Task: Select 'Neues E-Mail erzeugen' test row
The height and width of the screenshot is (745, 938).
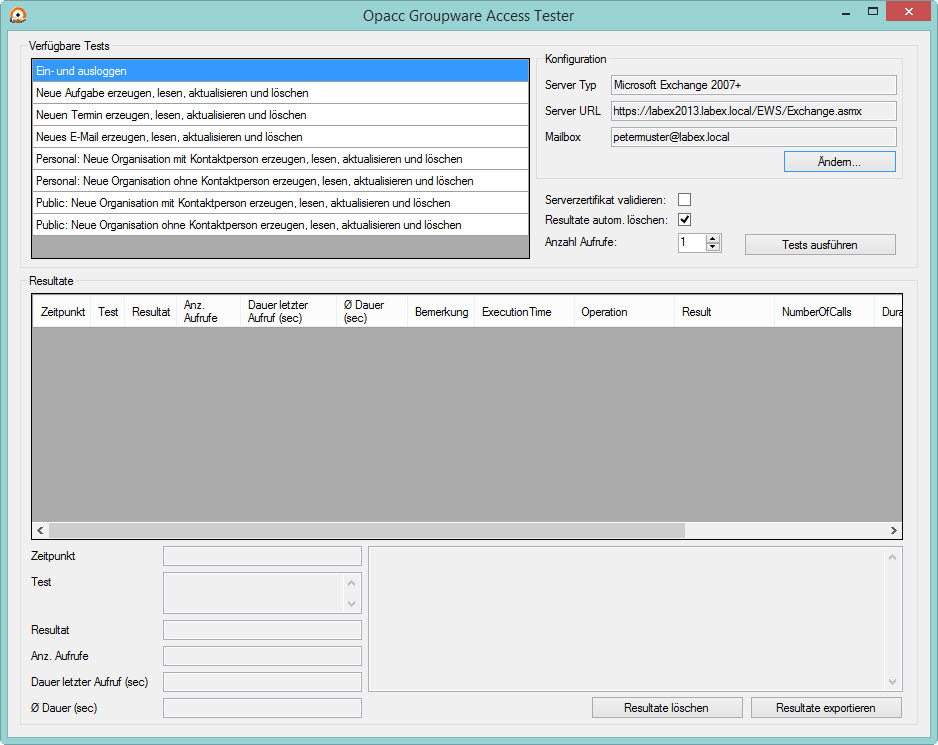Action: click(280, 137)
